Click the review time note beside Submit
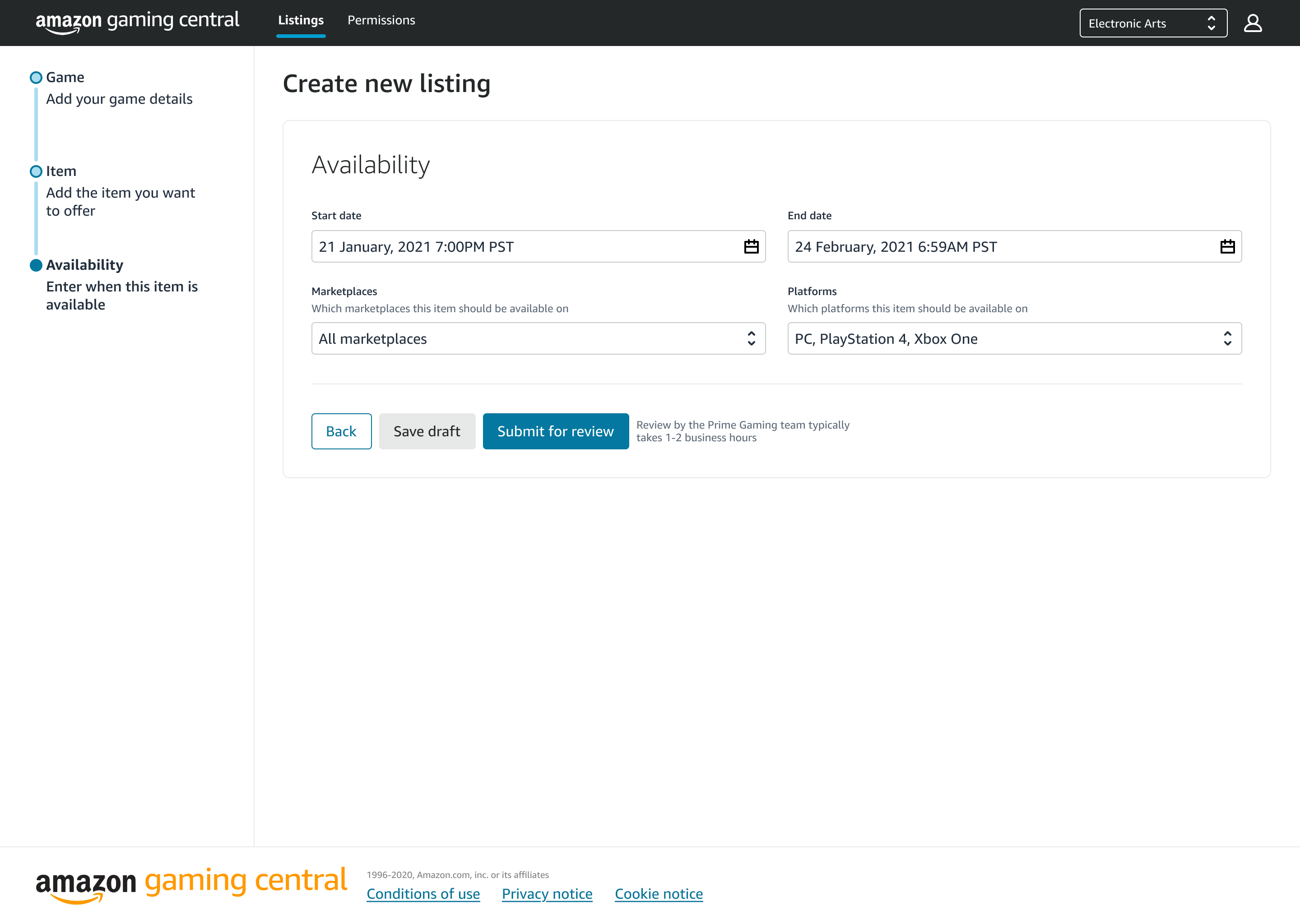 tap(742, 431)
